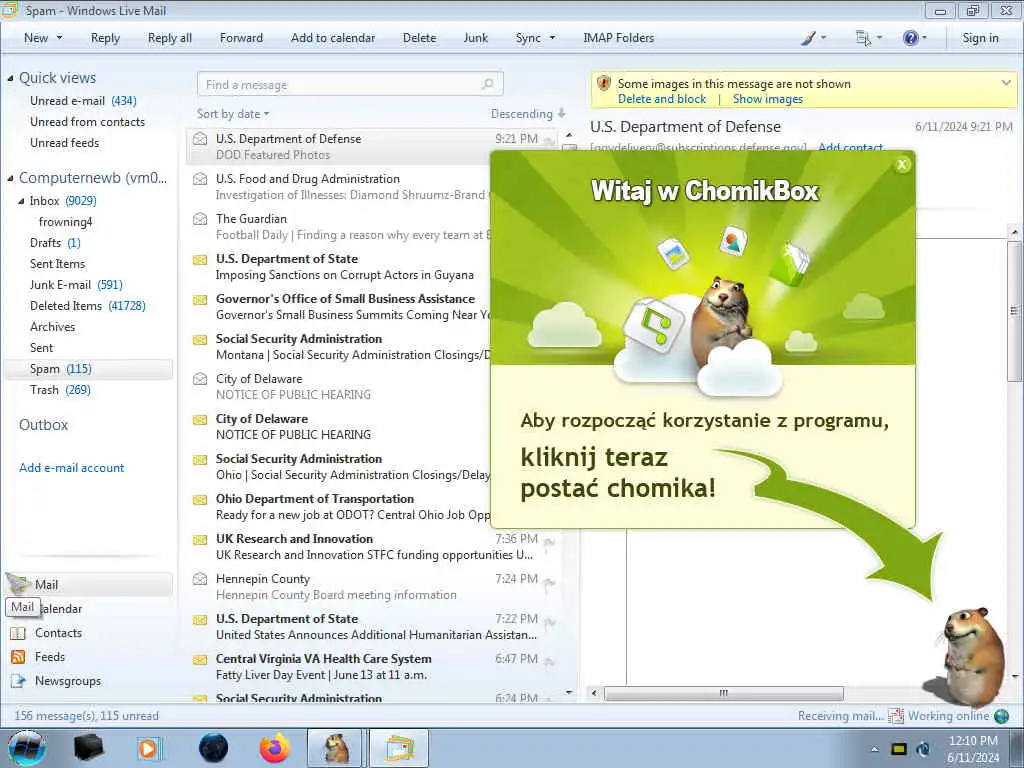Open the Sort by date dropdown

[x=233, y=114]
